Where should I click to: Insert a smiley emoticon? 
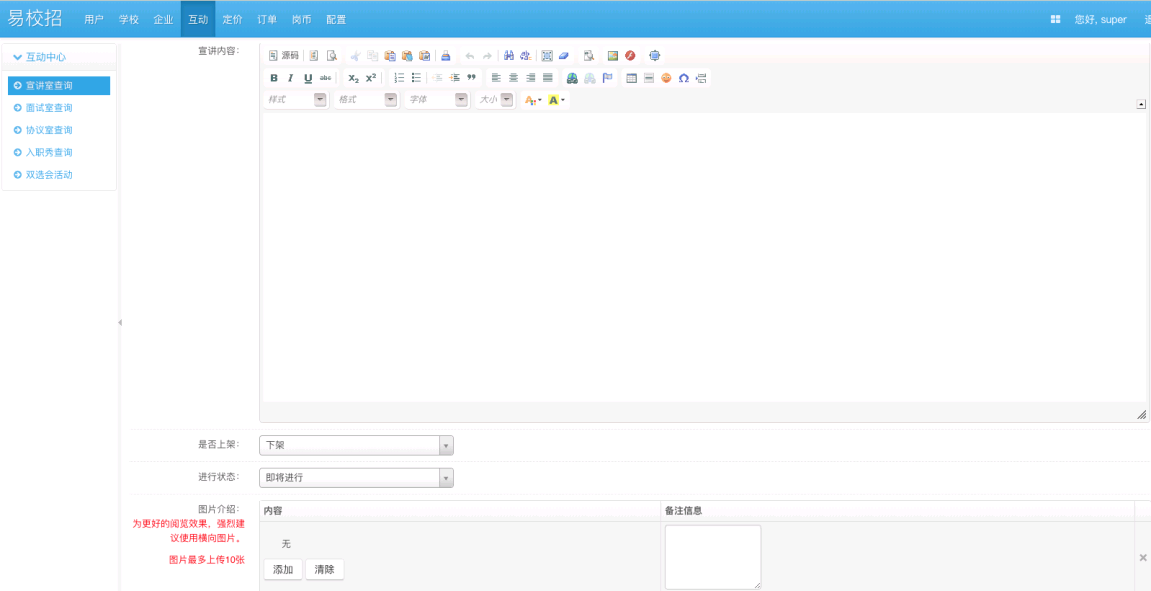click(666, 78)
